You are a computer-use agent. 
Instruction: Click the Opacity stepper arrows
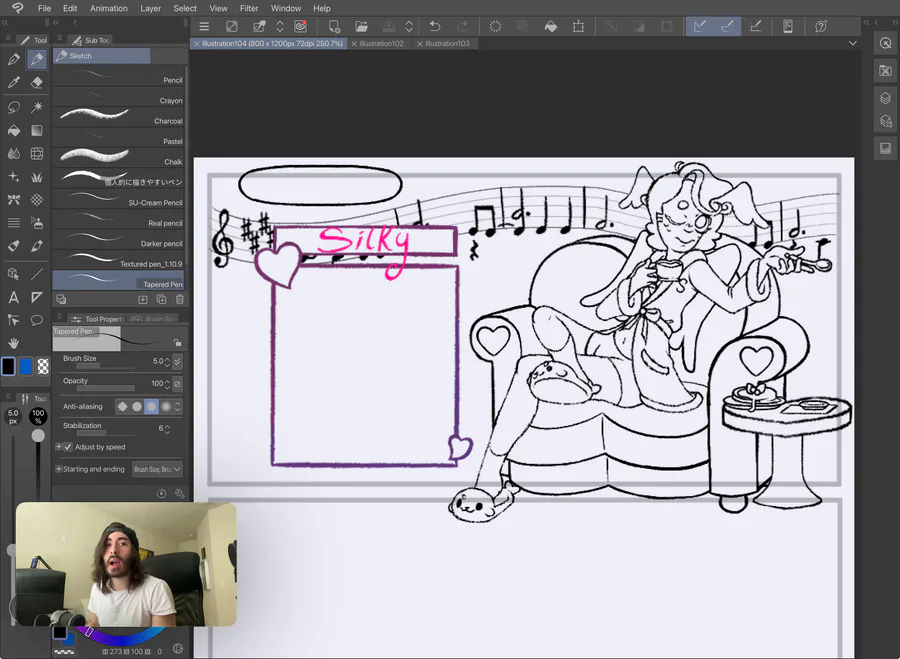pos(167,383)
